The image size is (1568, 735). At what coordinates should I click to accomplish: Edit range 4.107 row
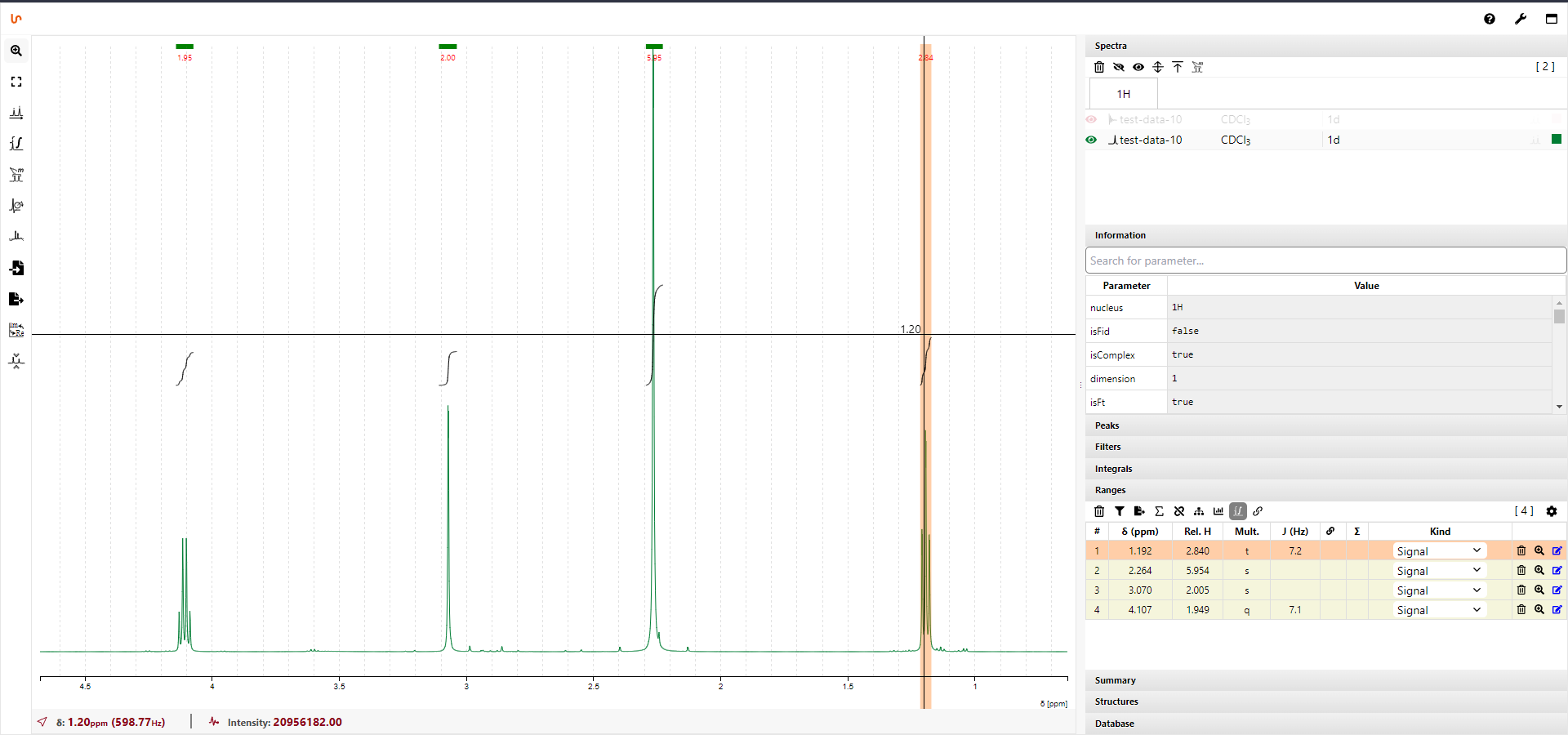1557,609
